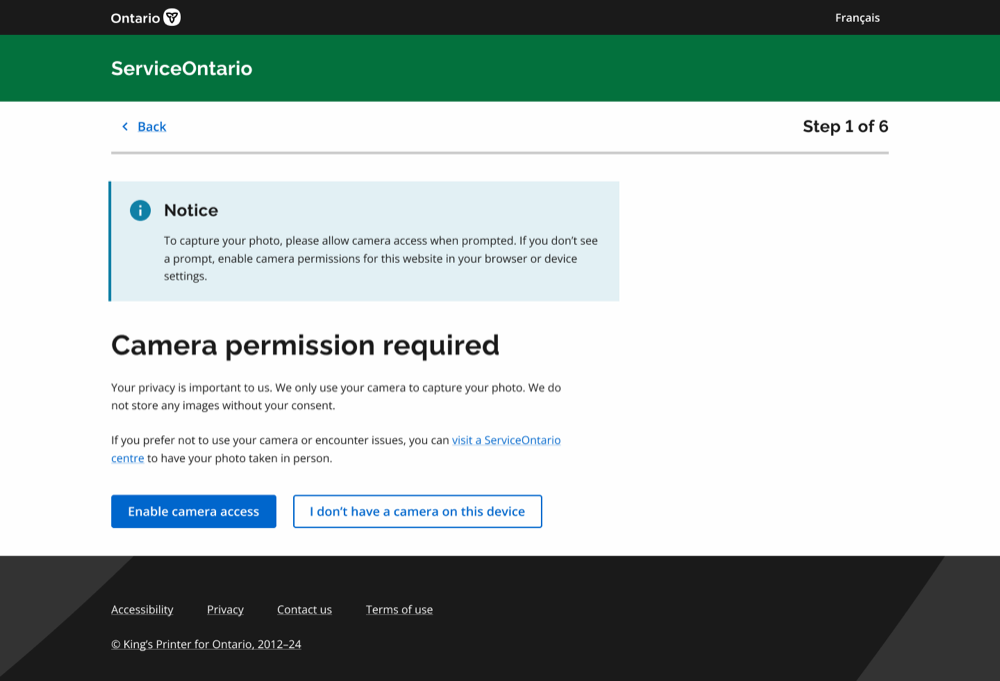Click the 'To capture your photo' notice paragraph
Viewport: 1000px width, 681px height.
coord(381,258)
